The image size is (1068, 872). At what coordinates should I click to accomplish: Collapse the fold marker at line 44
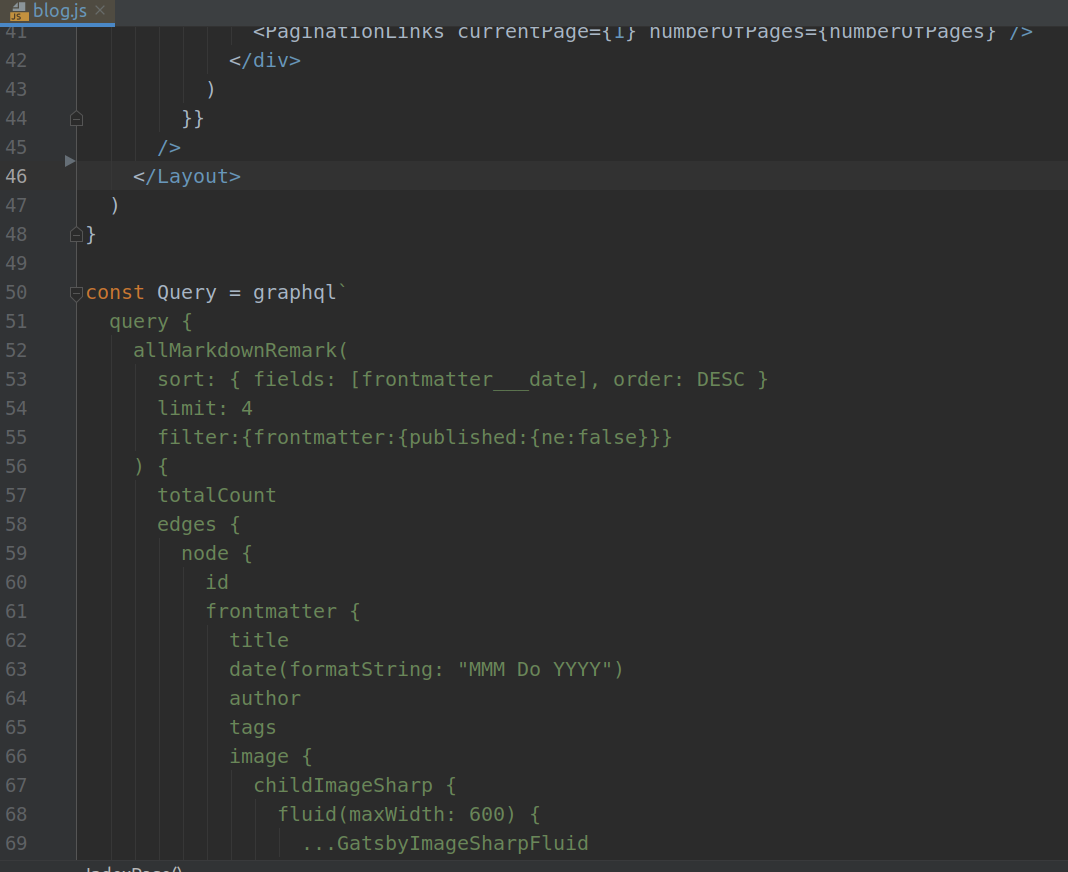[x=76, y=119]
